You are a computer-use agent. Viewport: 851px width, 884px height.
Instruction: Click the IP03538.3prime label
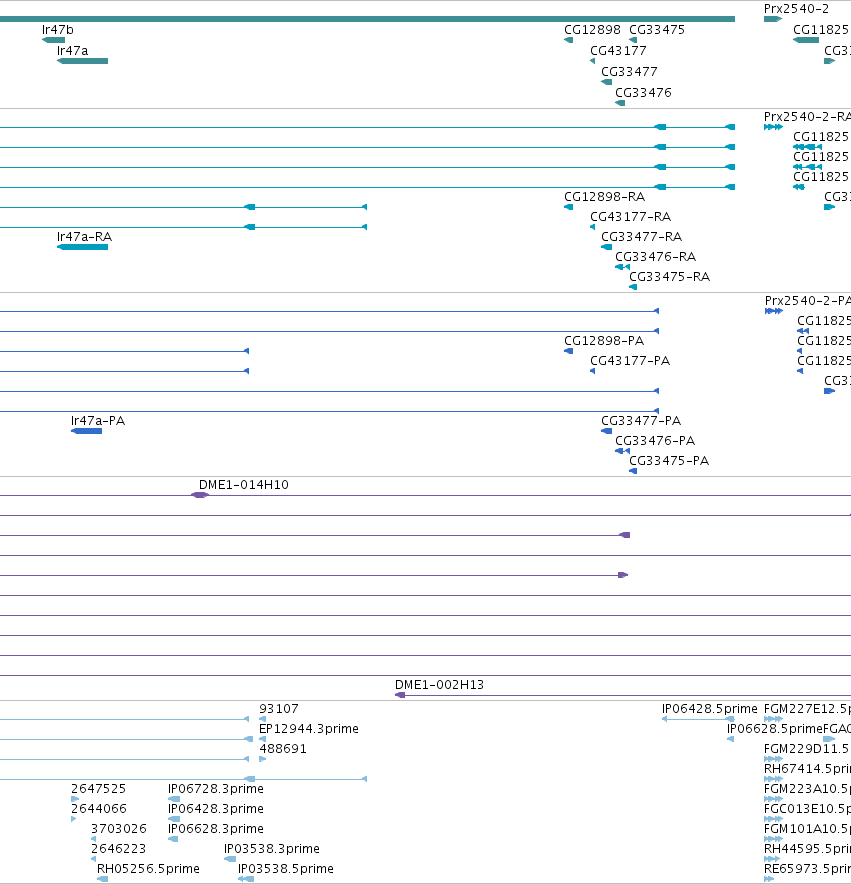(272, 849)
